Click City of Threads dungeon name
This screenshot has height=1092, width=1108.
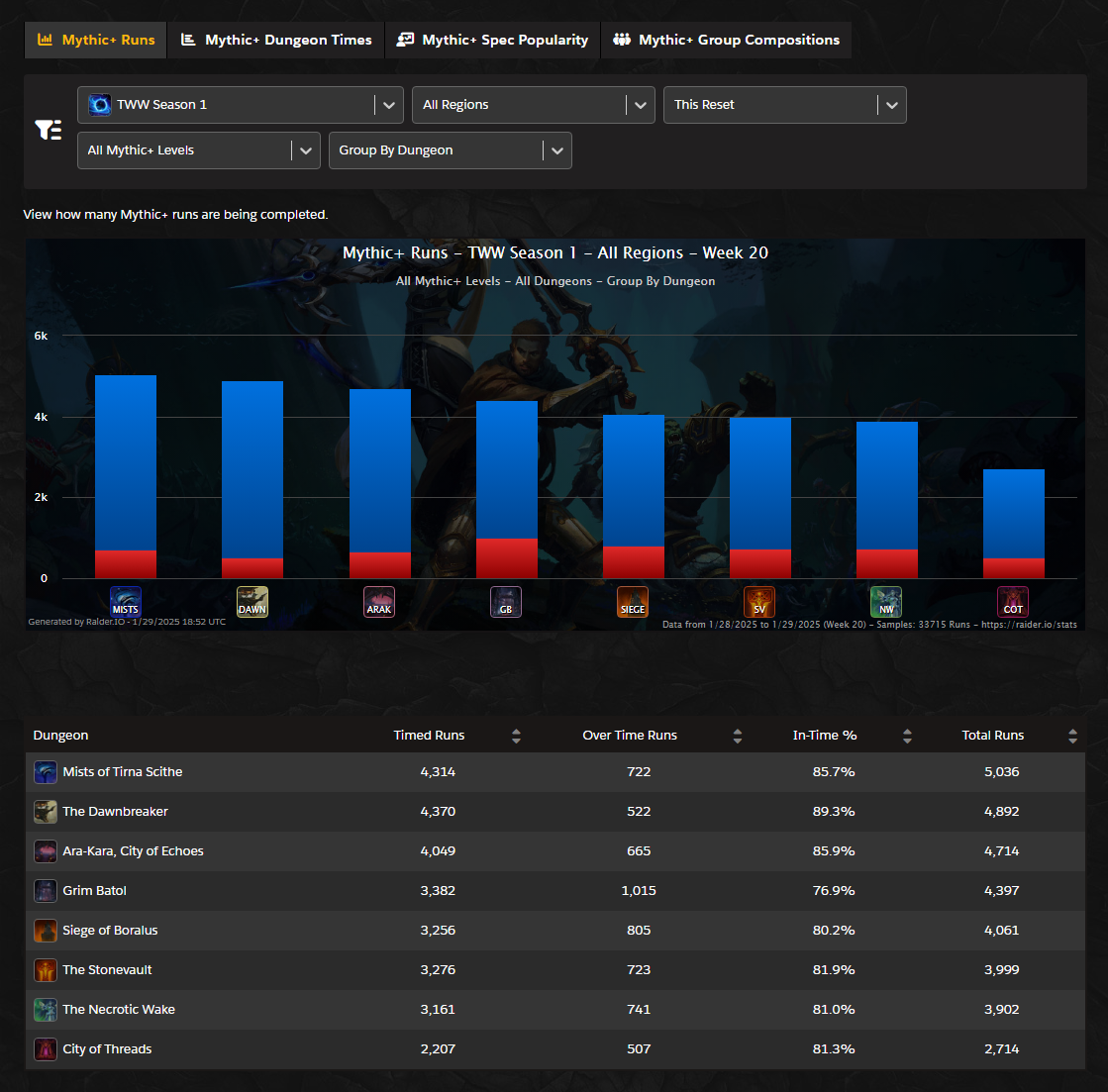coord(107,1049)
